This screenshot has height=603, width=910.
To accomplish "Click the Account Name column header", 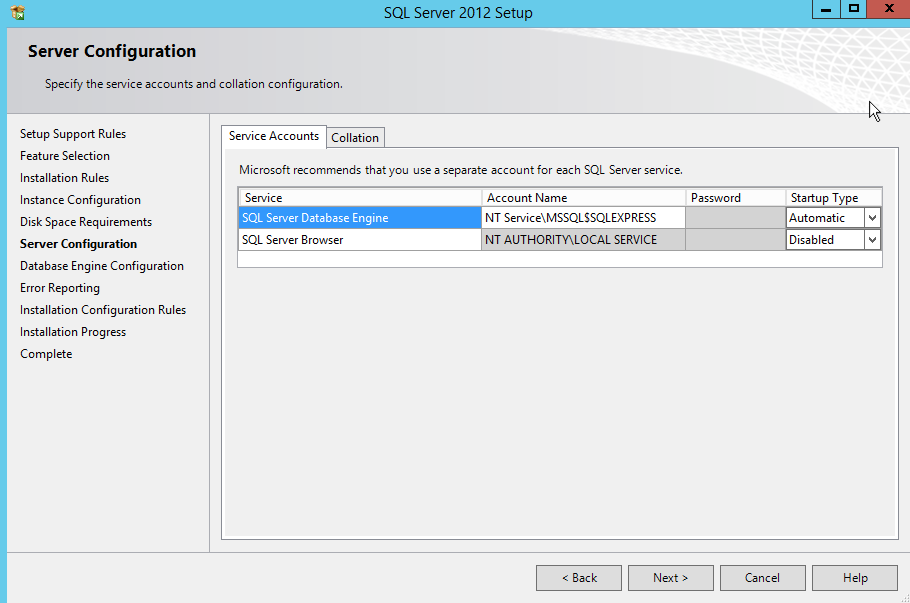I will (x=583, y=198).
